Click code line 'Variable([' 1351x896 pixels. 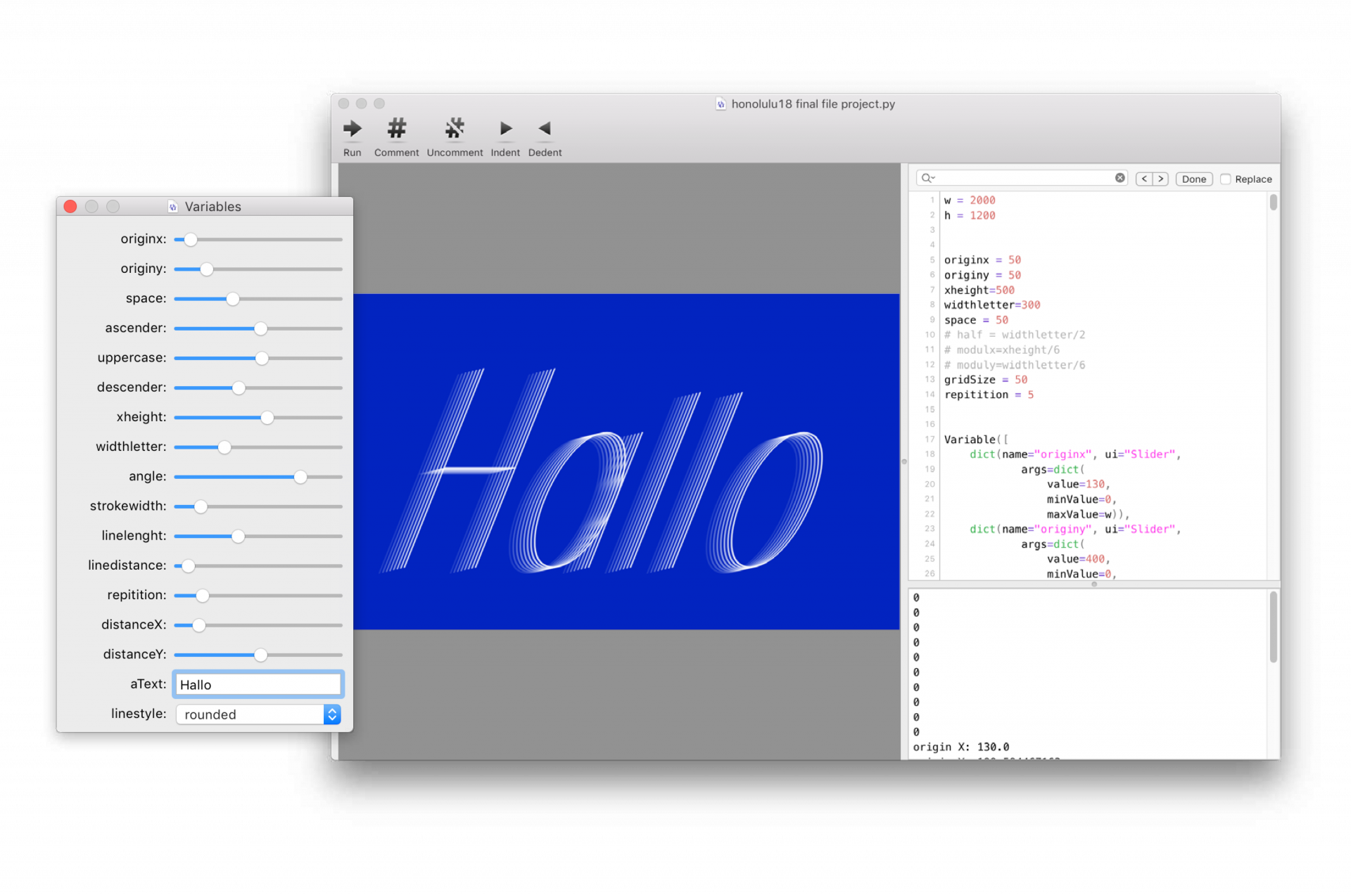[976, 440]
